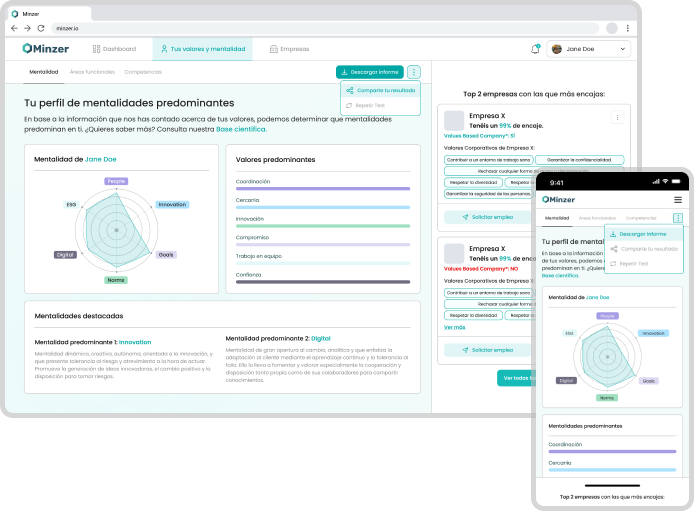Open the browser three-dot menu
694x511 pixels.
(x=628, y=28)
